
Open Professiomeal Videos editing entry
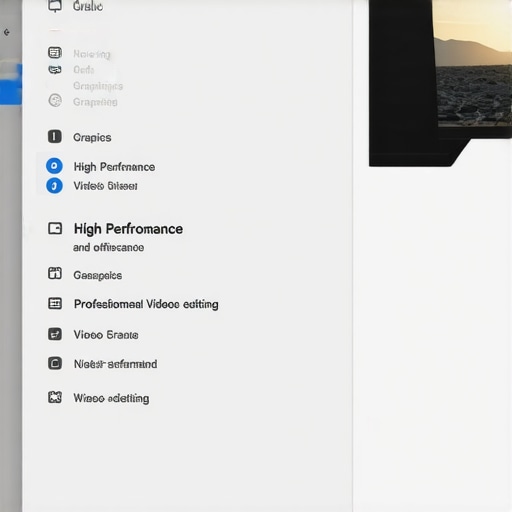146,304
